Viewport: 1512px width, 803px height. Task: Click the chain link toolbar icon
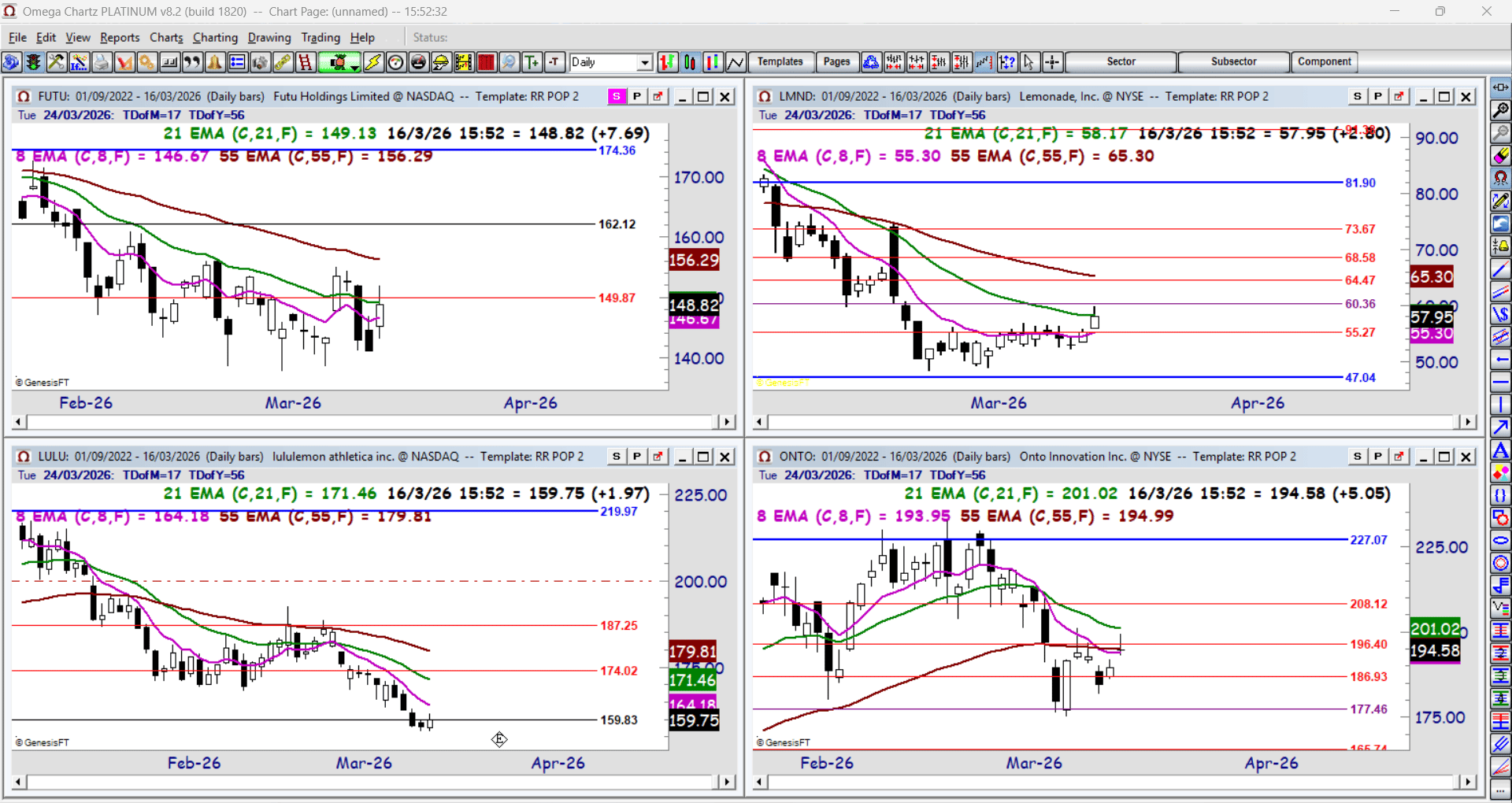tap(283, 62)
